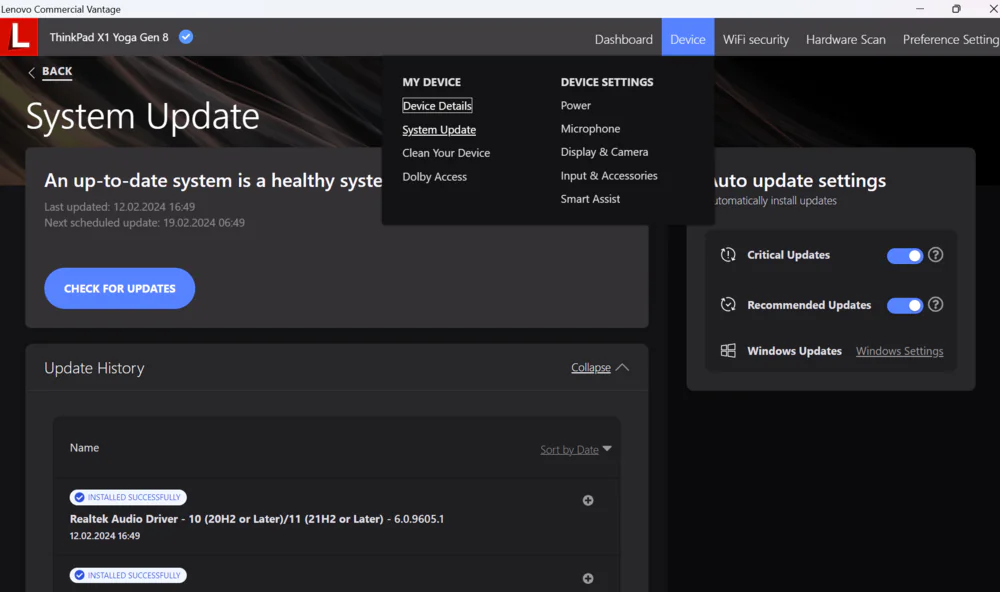Choose System Update from menu

click(x=439, y=130)
